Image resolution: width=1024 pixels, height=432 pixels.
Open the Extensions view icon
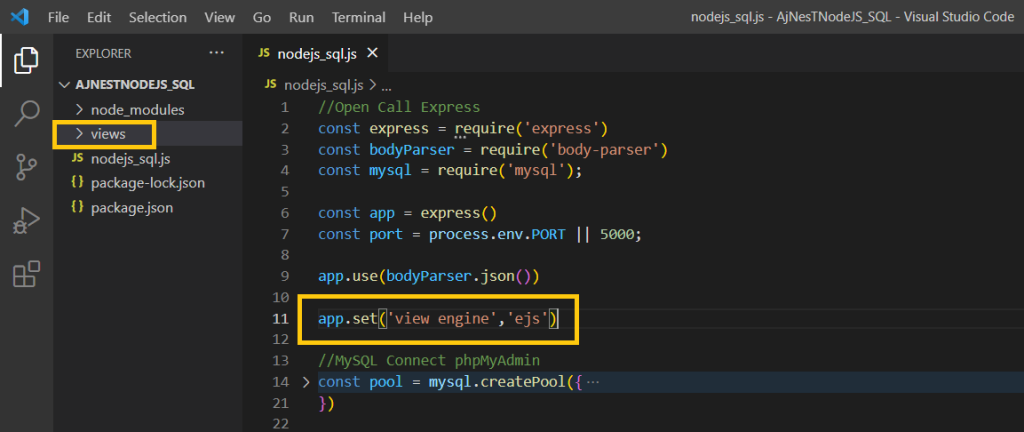click(27, 273)
